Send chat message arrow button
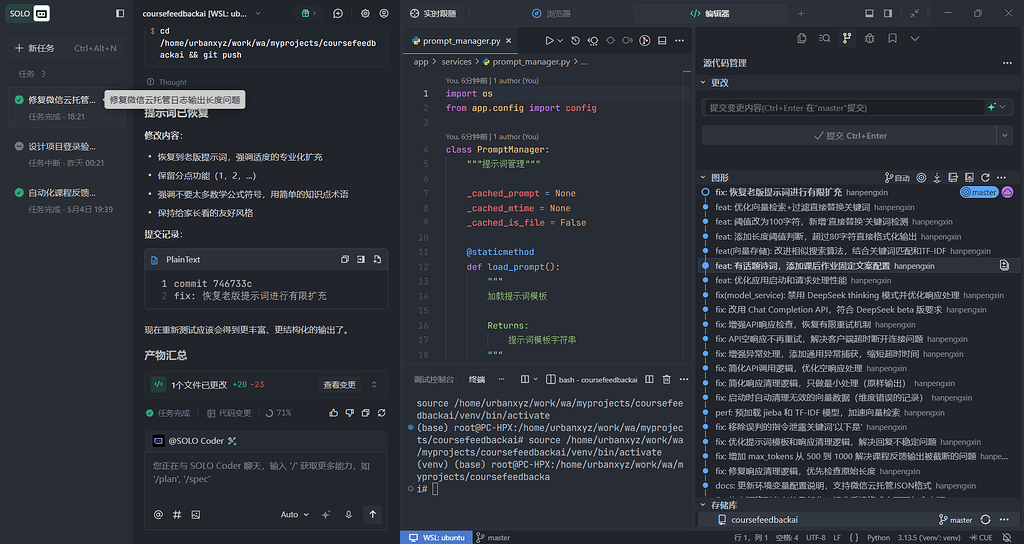Image resolution: width=1024 pixels, height=544 pixels. tap(372, 515)
